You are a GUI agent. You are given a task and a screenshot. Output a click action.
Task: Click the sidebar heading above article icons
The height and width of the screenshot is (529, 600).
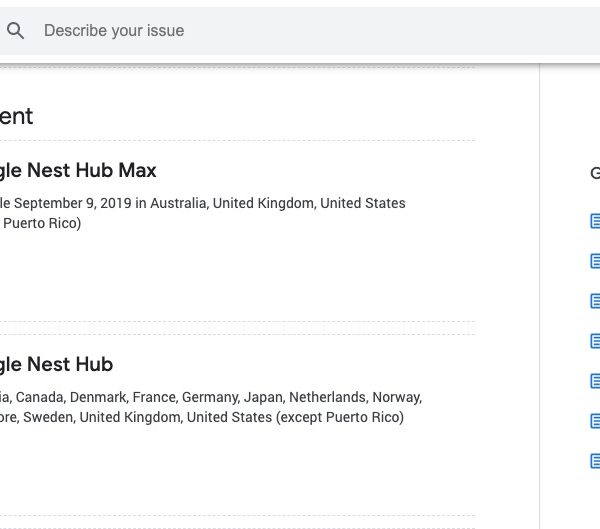click(594, 173)
